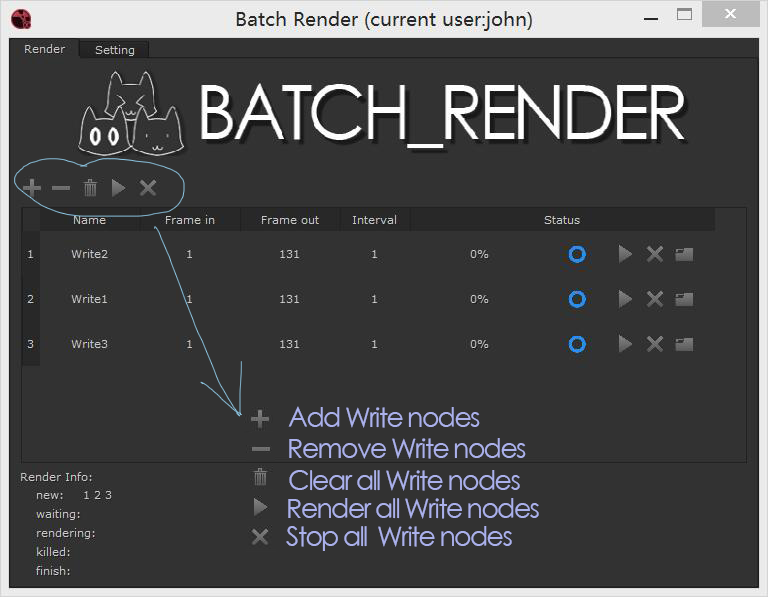Start rendering the Write3 row
Viewport: 768px width, 597px height.
click(x=625, y=344)
